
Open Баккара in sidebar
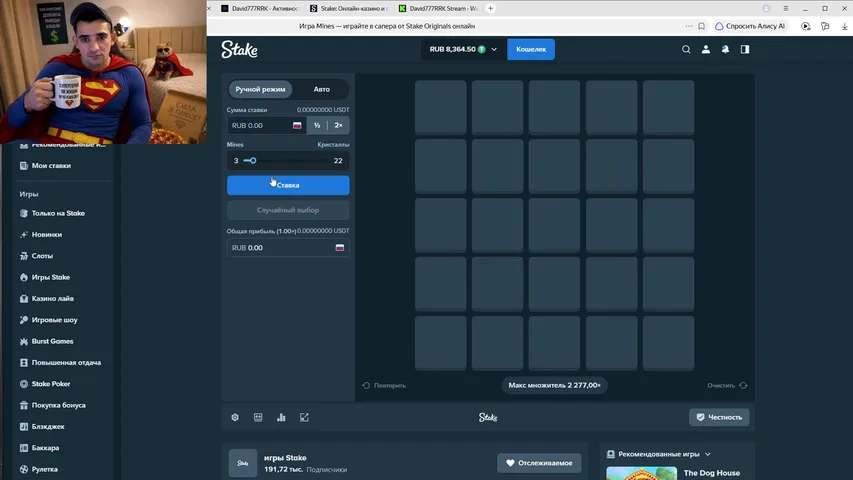[45, 448]
